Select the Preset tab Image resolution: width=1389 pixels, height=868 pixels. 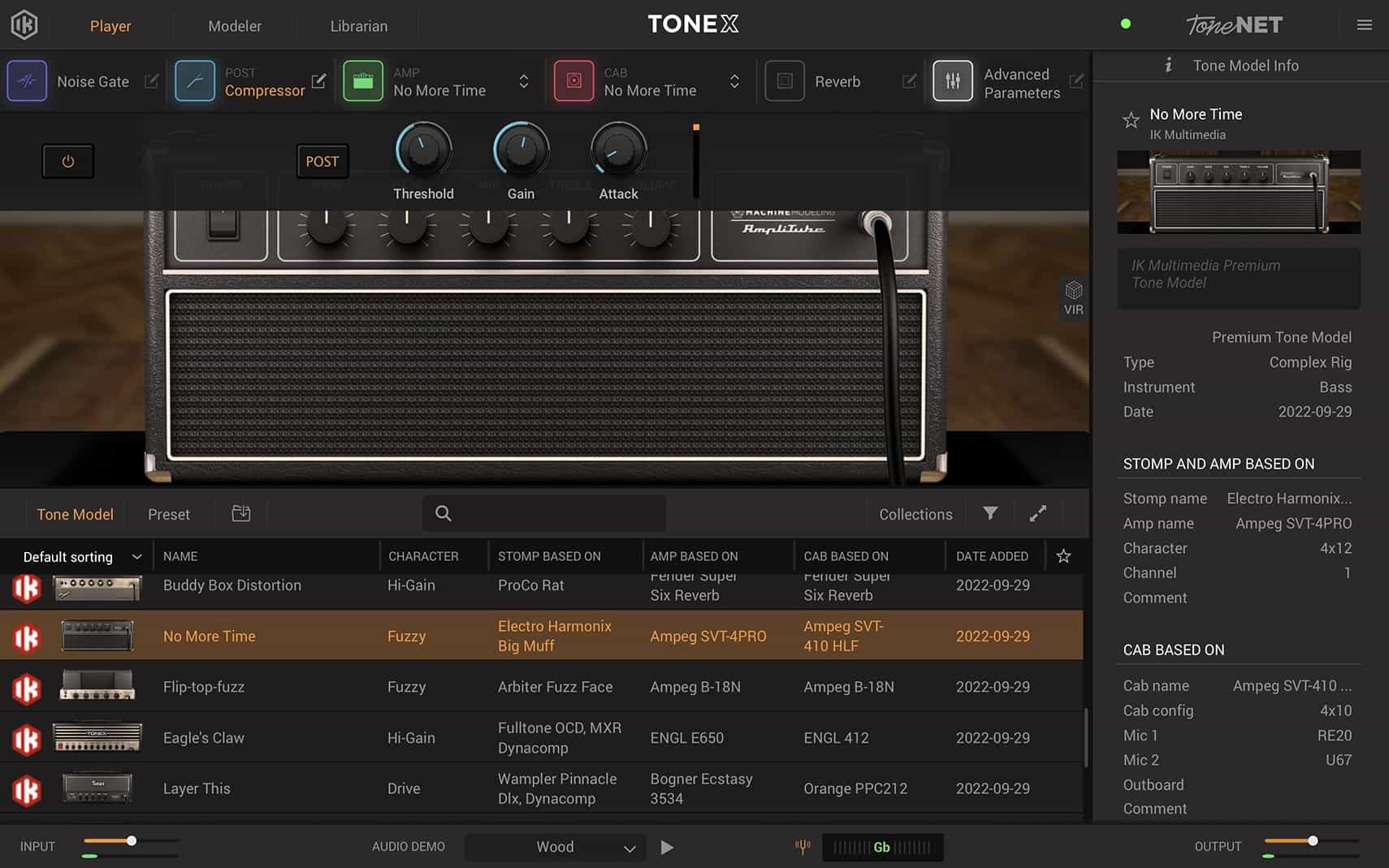tap(169, 514)
